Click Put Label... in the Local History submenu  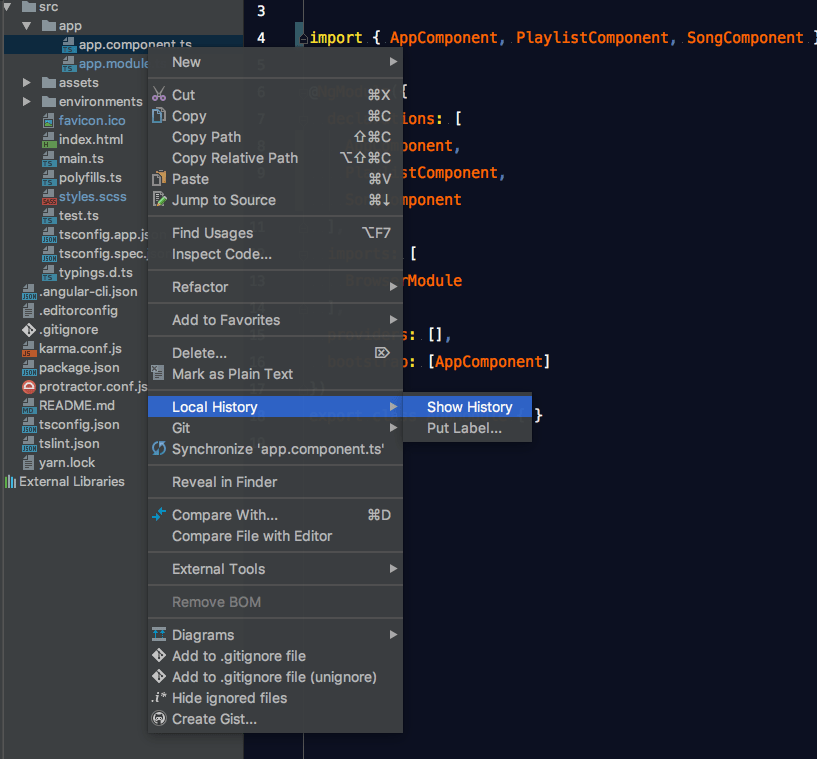pos(466,428)
